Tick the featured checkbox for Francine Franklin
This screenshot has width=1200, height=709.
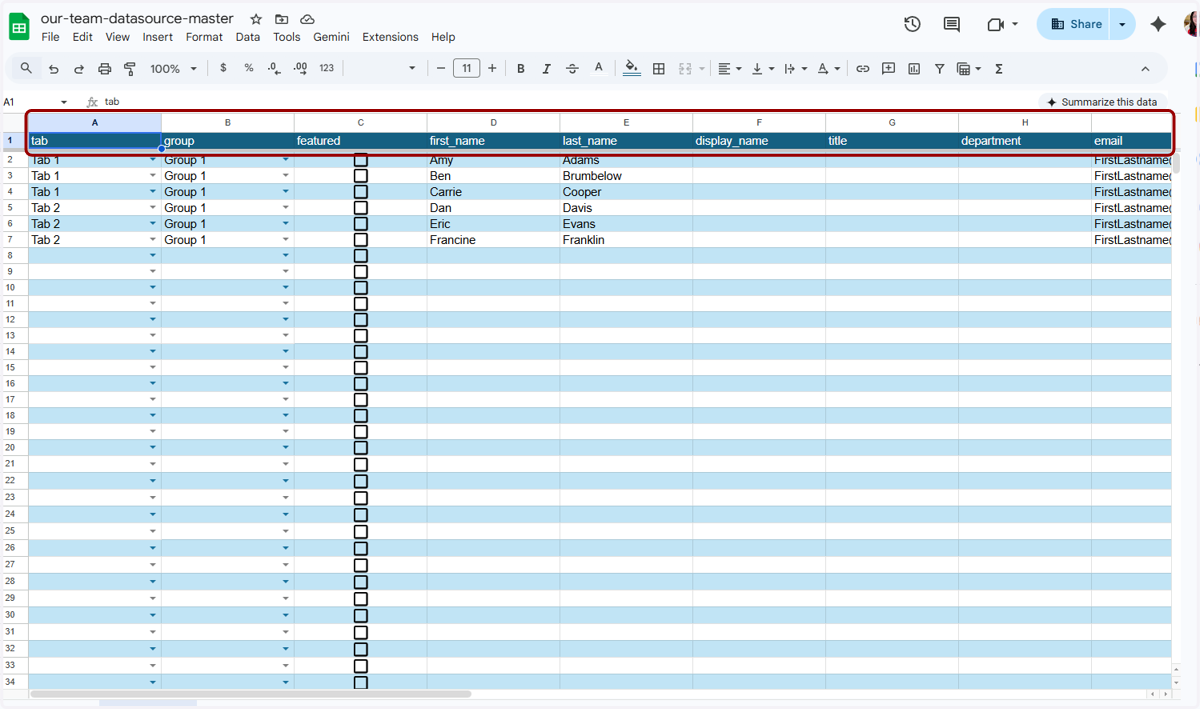[x=361, y=240]
